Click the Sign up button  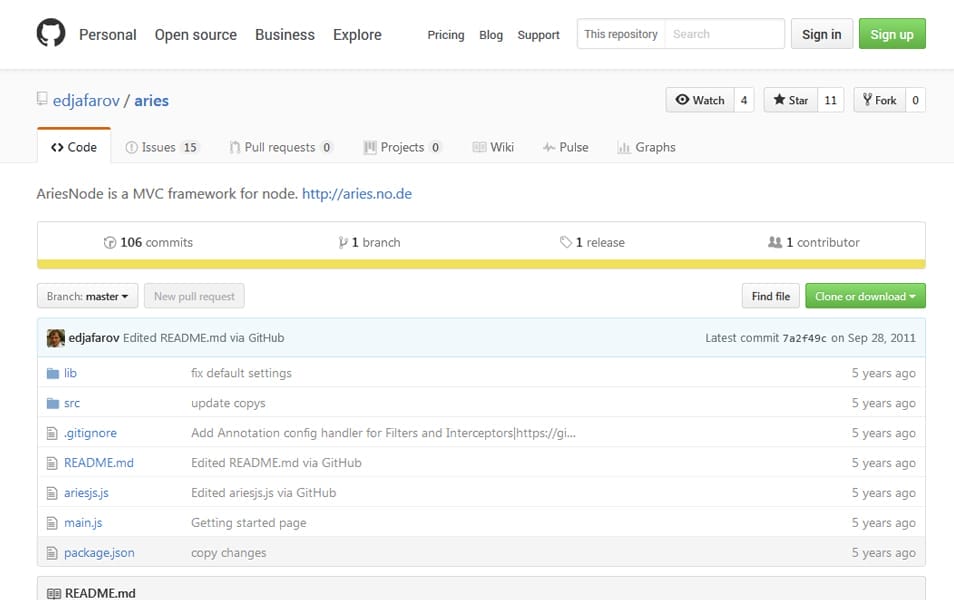[x=892, y=34]
